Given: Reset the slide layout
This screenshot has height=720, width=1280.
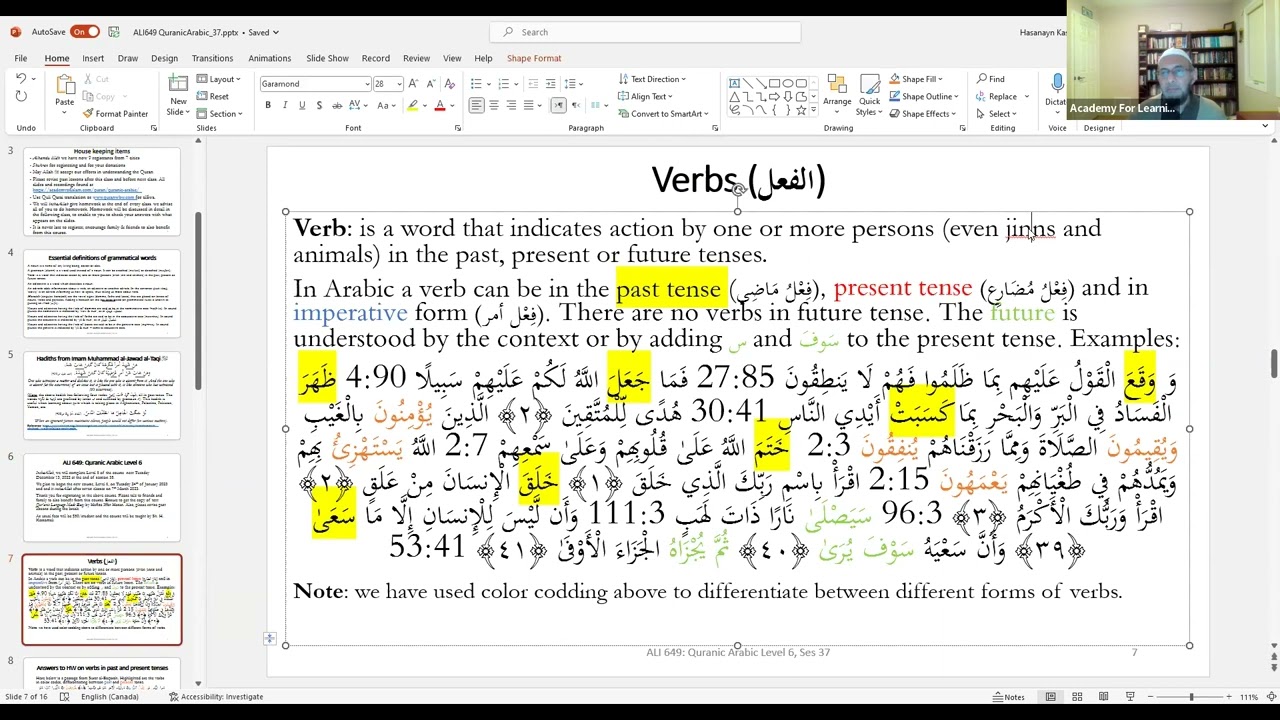Looking at the screenshot, I should coord(213,96).
